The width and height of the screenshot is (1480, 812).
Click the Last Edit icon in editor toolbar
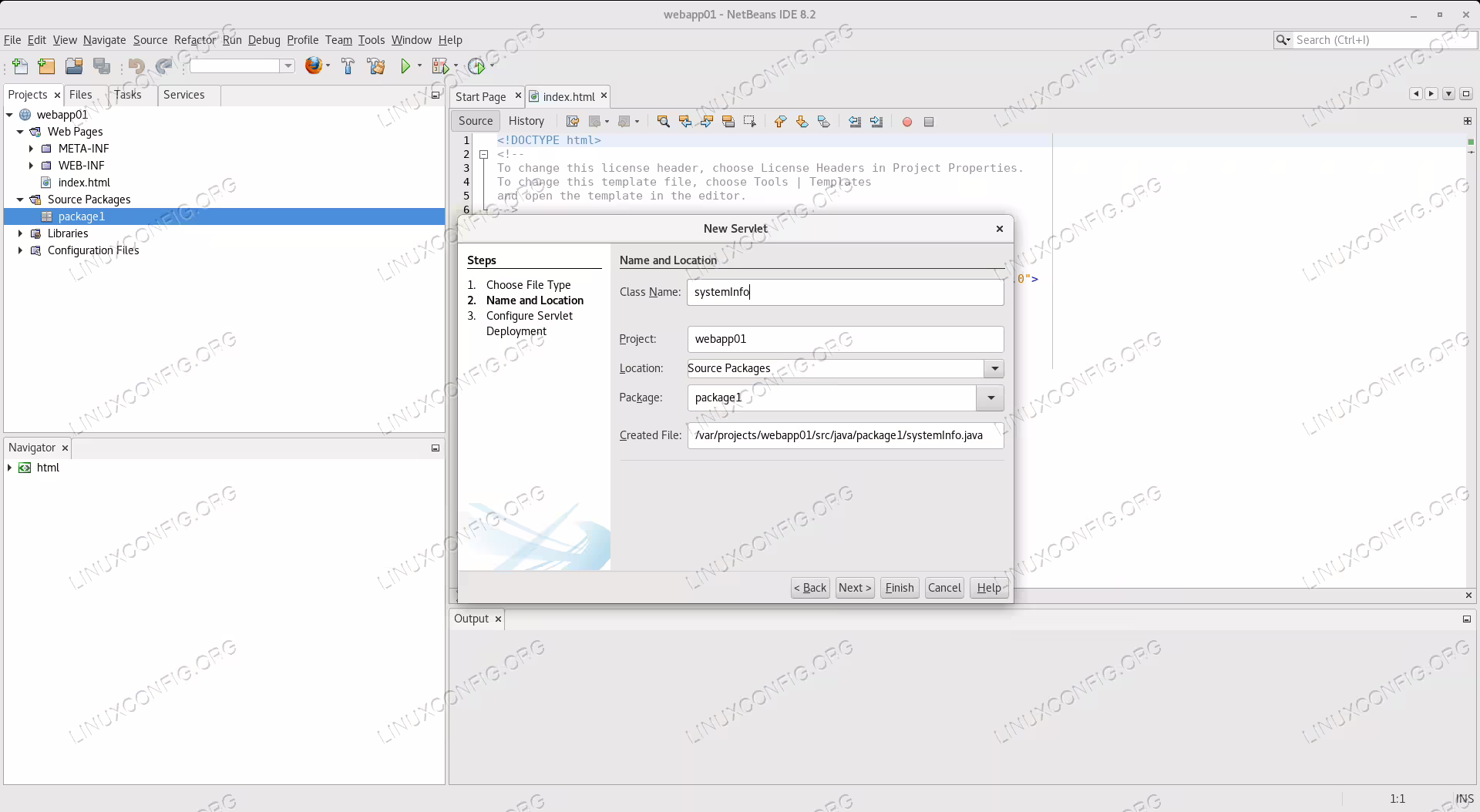tap(572, 122)
